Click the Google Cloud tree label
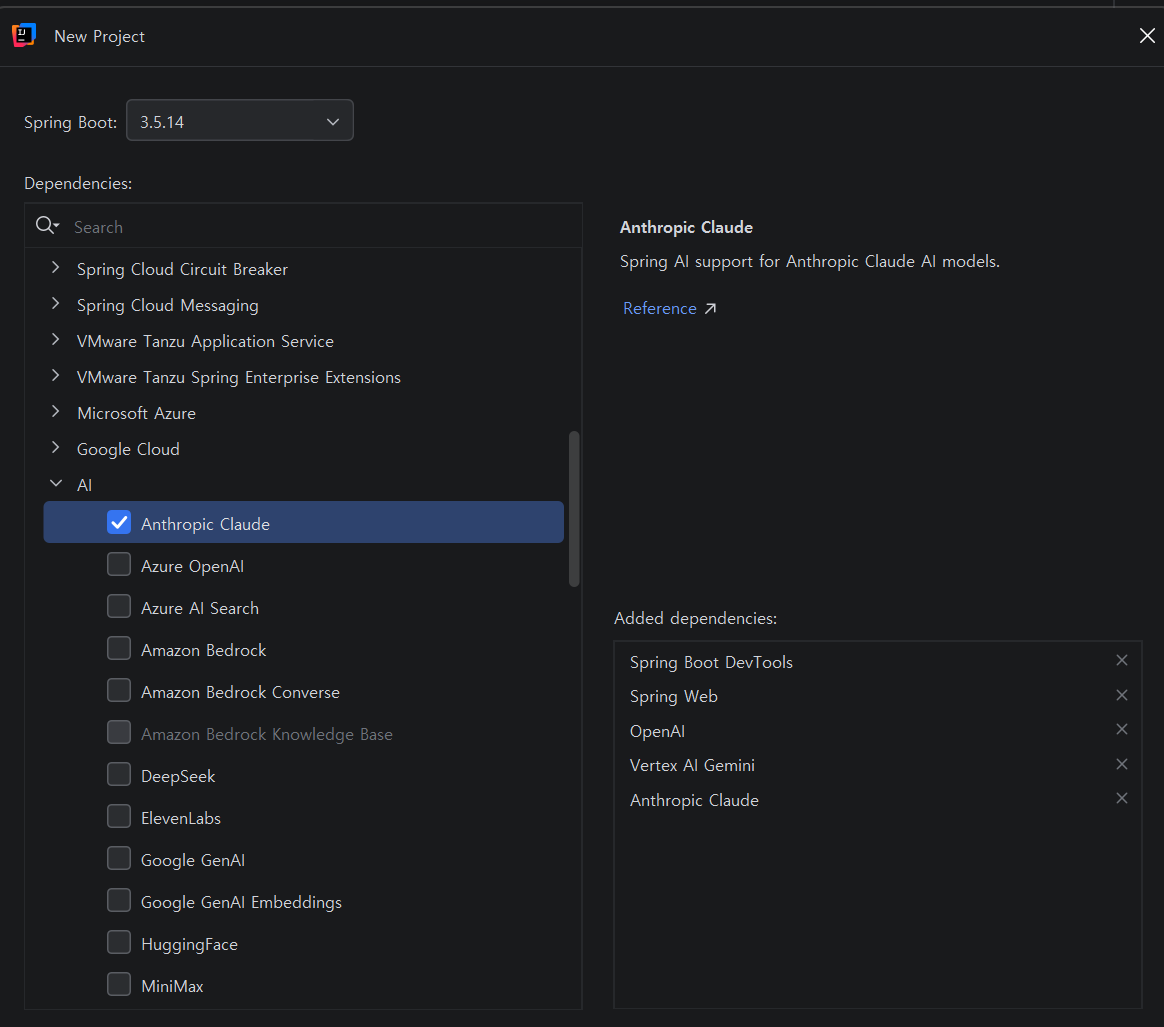The image size is (1164, 1027). coord(128,449)
